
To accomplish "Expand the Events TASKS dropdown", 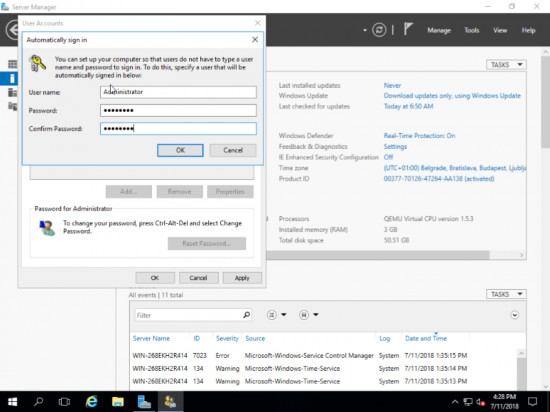I will pyautogui.click(x=506, y=294).
